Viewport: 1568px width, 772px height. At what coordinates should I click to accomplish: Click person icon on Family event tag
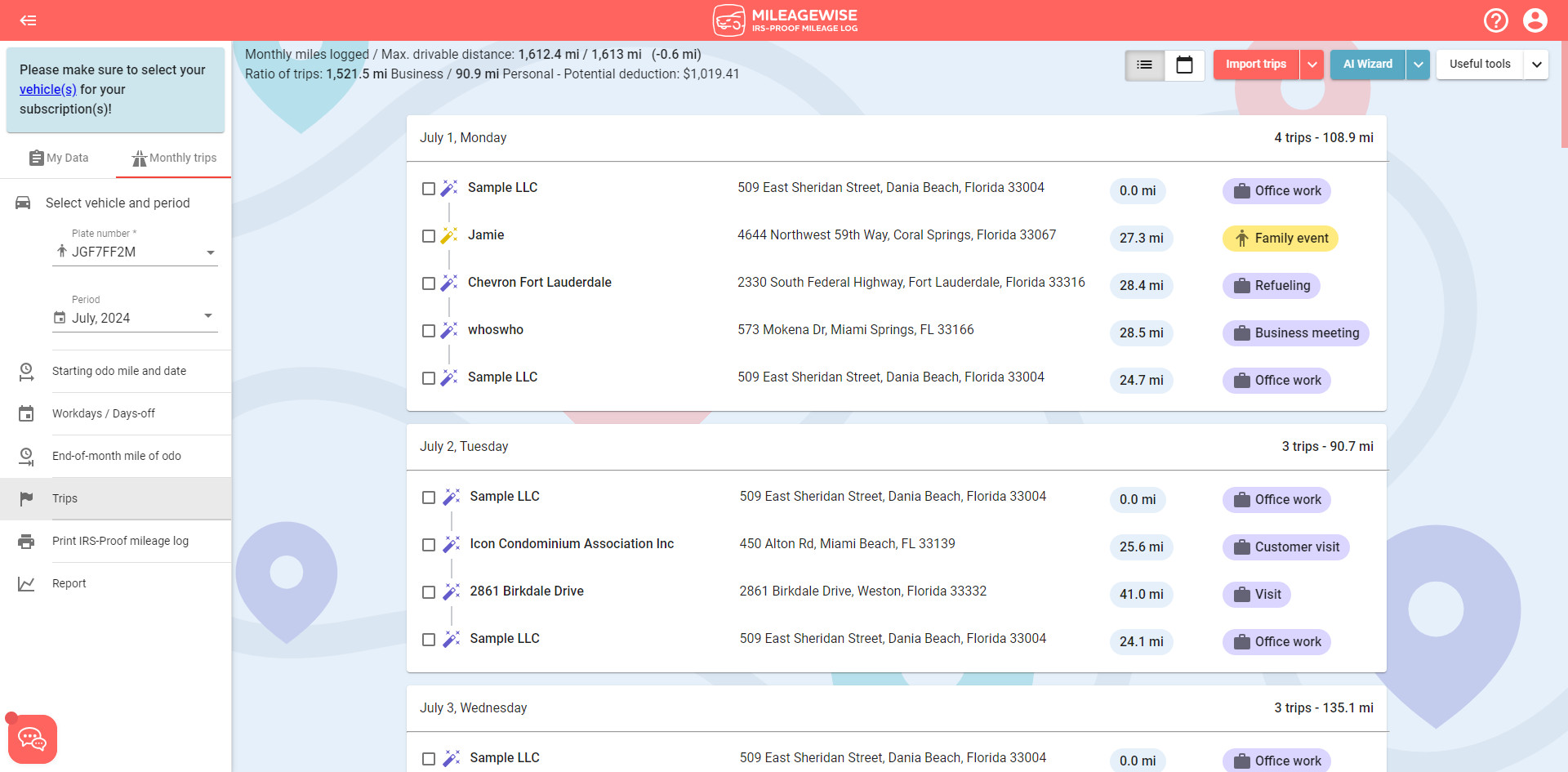[x=1242, y=239]
